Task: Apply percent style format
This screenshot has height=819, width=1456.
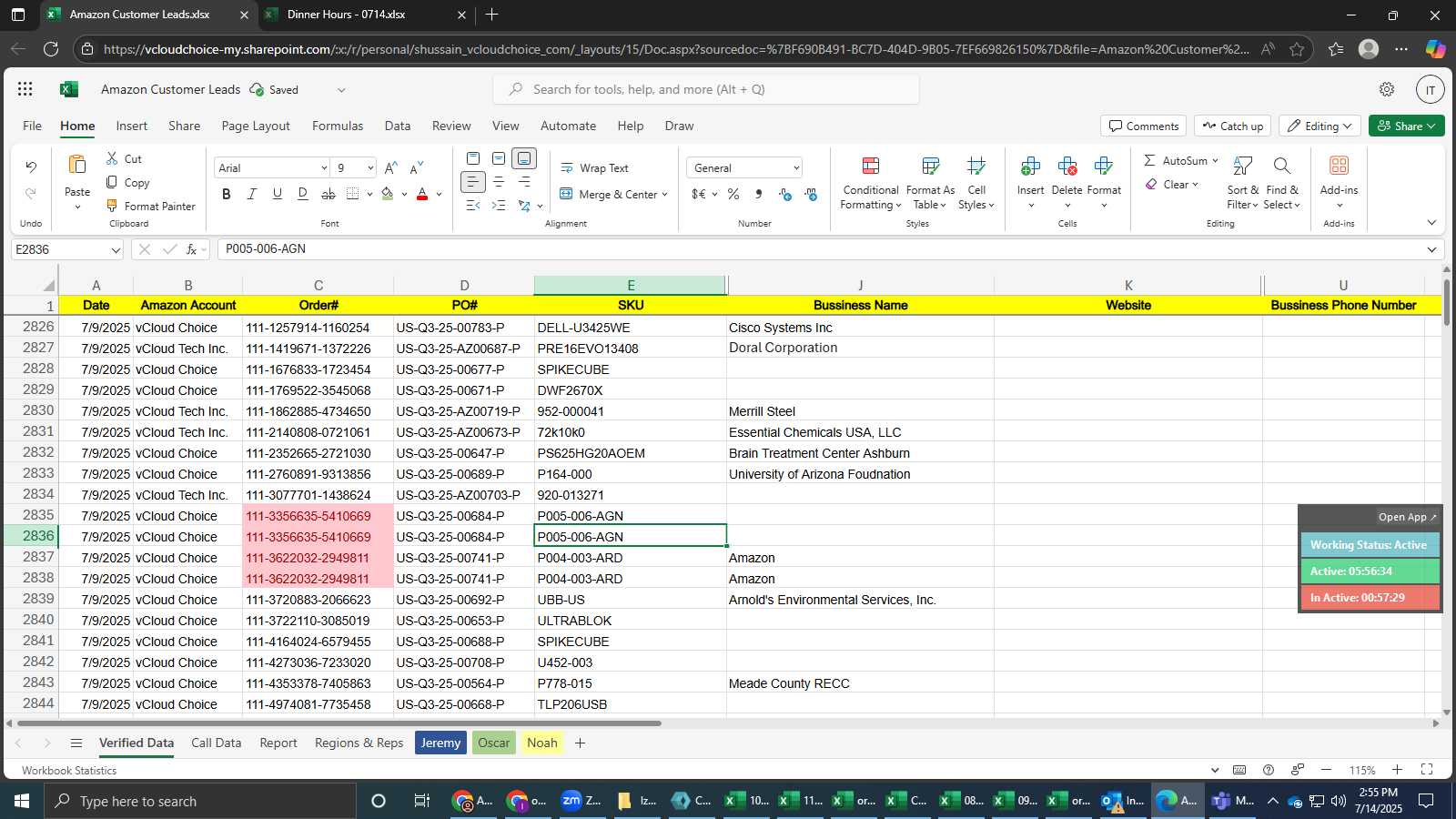Action: click(733, 194)
